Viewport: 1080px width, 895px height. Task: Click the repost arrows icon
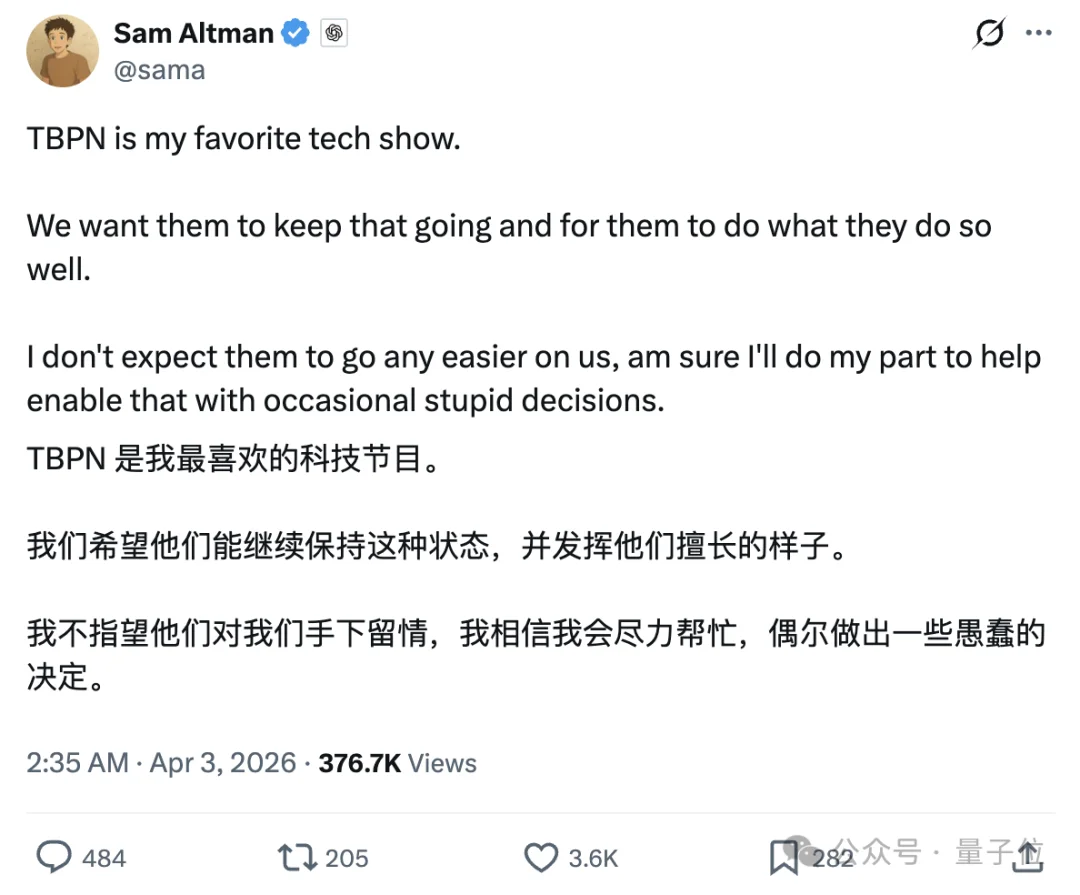tap(293, 856)
